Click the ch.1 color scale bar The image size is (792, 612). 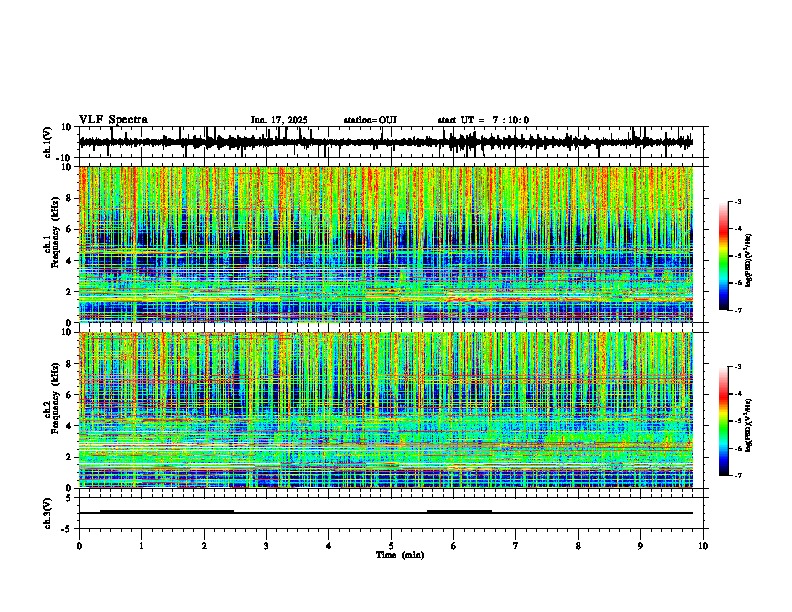click(724, 256)
